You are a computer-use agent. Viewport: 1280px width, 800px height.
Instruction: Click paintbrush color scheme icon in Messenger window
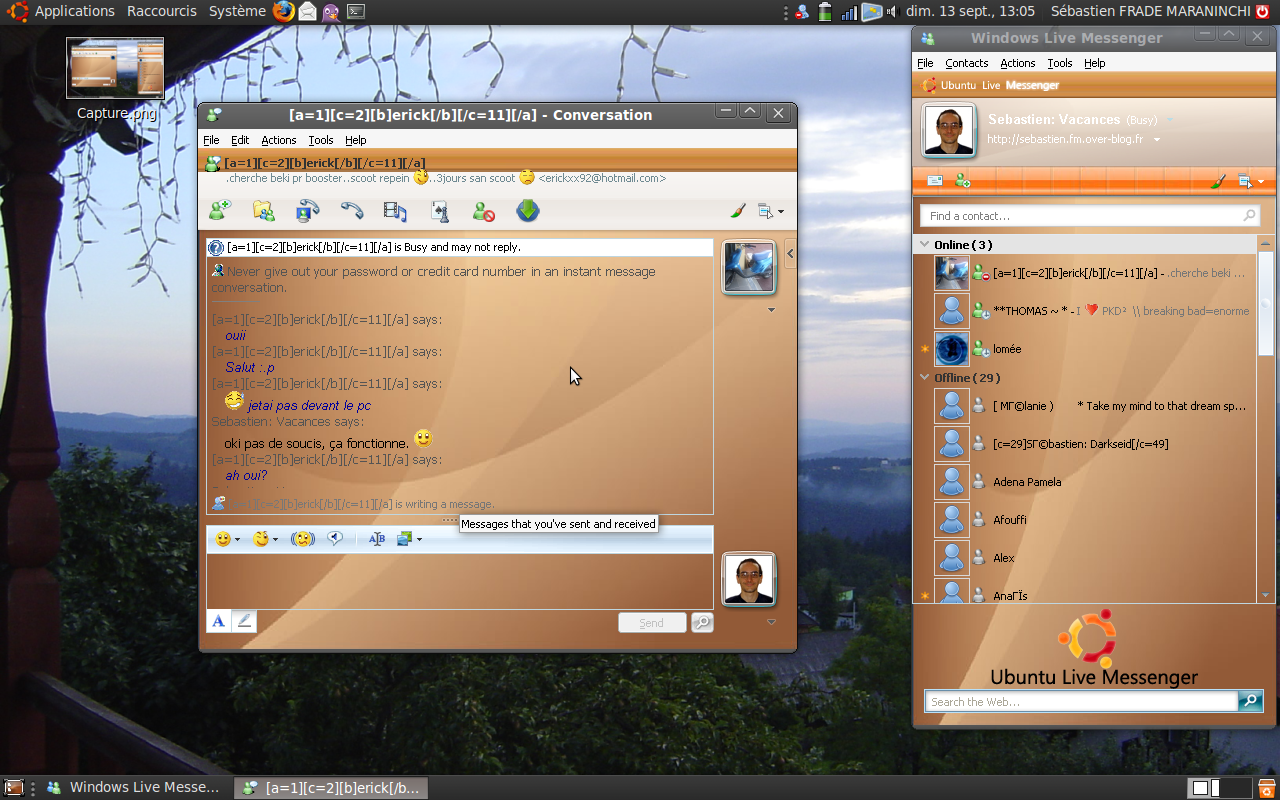[x=1218, y=181]
